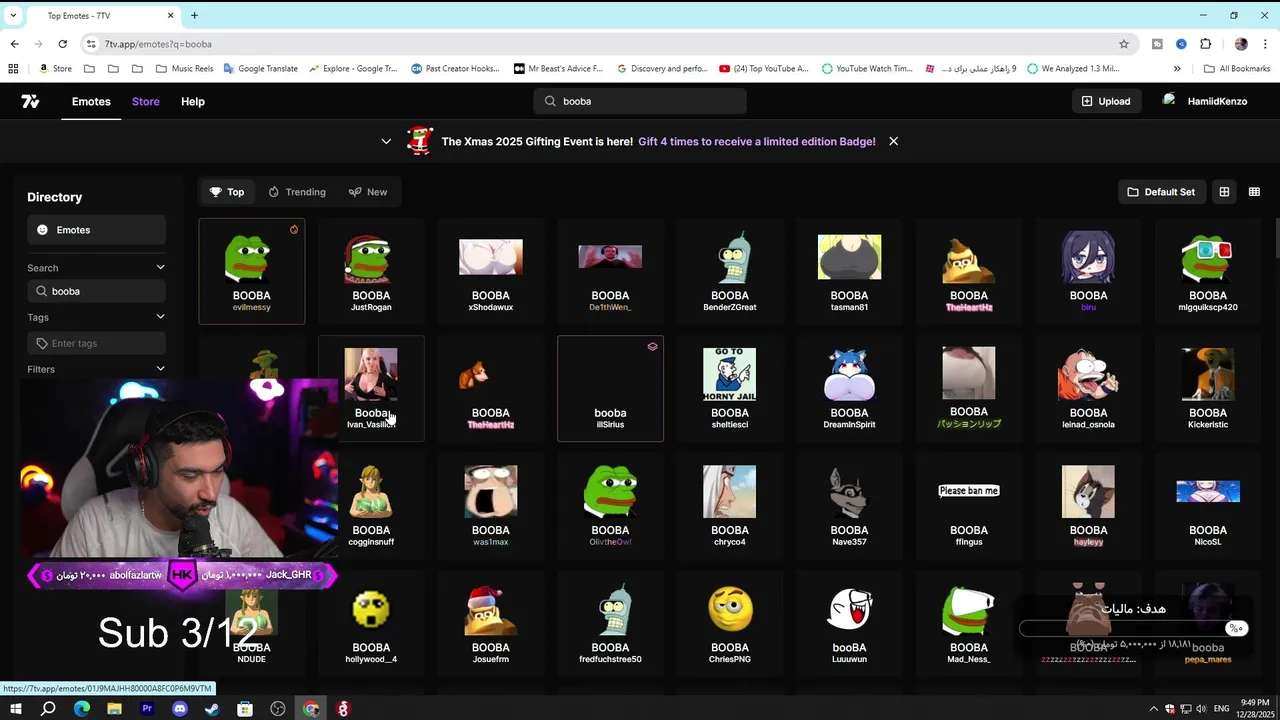Open booba emote by illSirius
Image resolution: width=1280 pixels, height=720 pixels.
610,388
